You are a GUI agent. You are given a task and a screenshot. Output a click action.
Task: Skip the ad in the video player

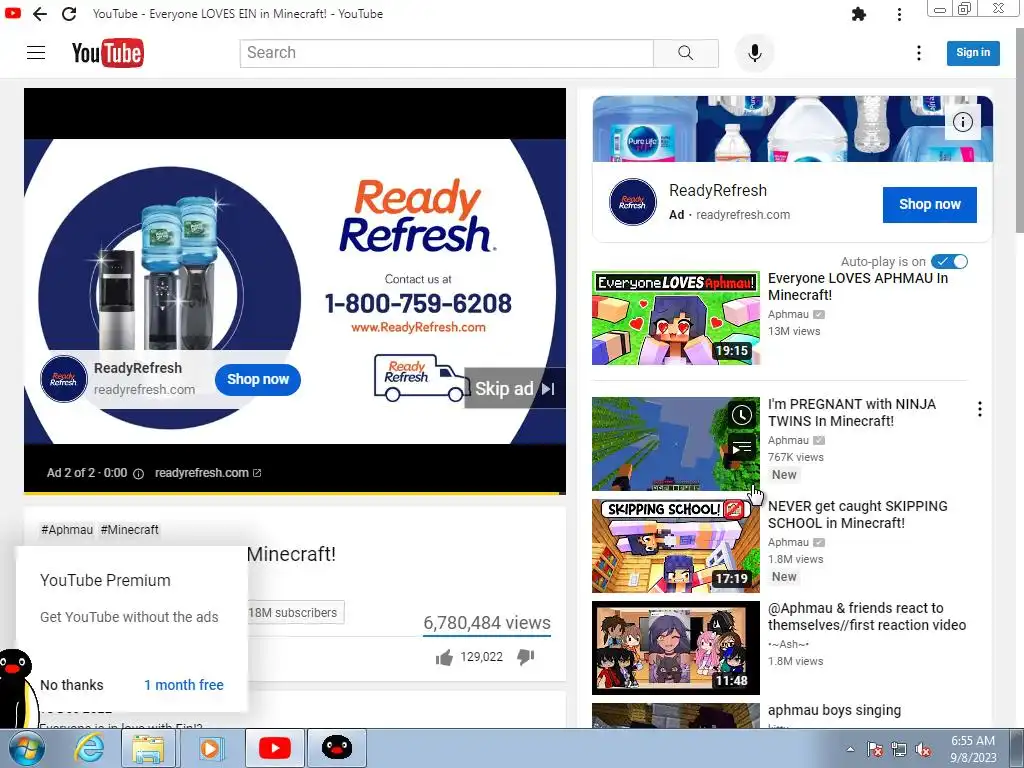pyautogui.click(x=515, y=389)
